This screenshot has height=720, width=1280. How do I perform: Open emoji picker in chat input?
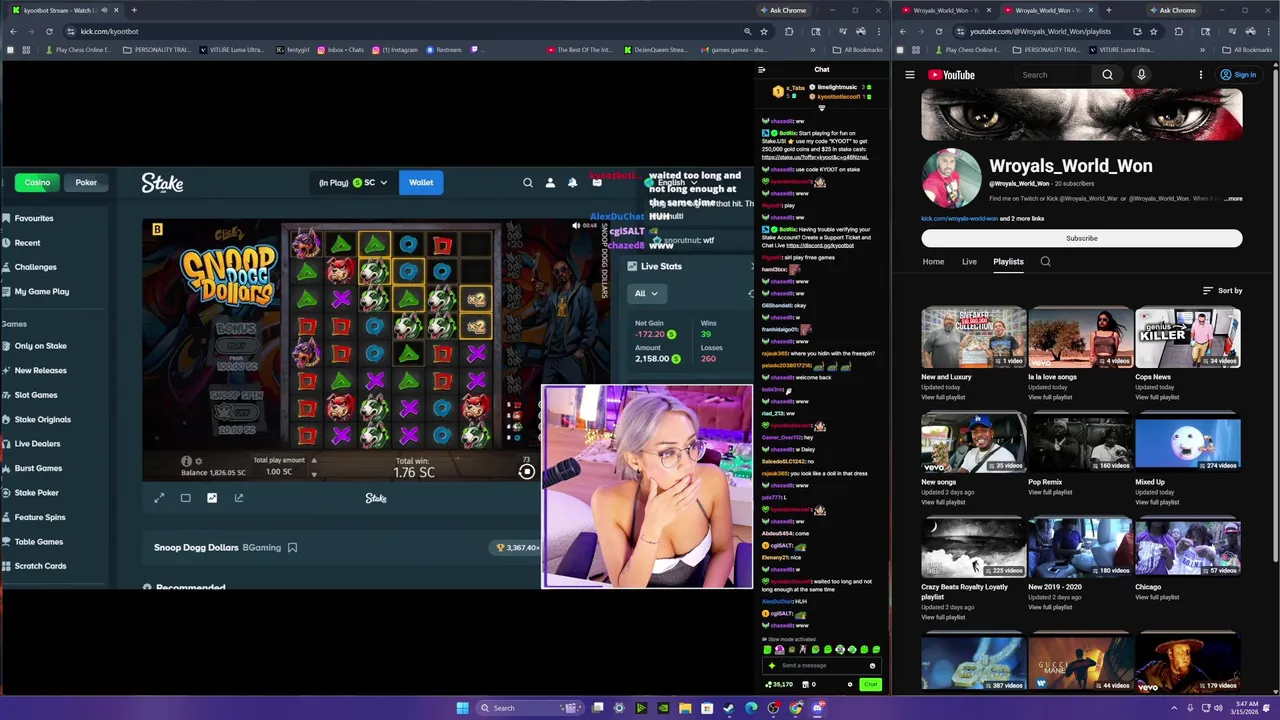(x=872, y=666)
